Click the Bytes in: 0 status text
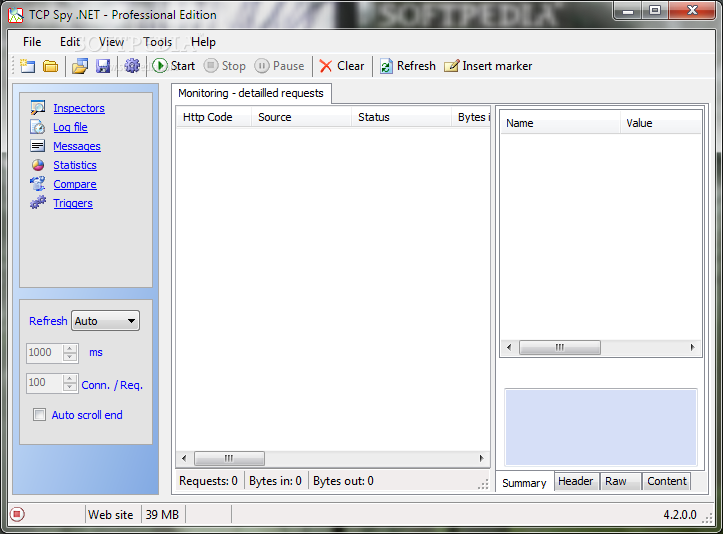723x534 pixels. pyautogui.click(x=275, y=481)
